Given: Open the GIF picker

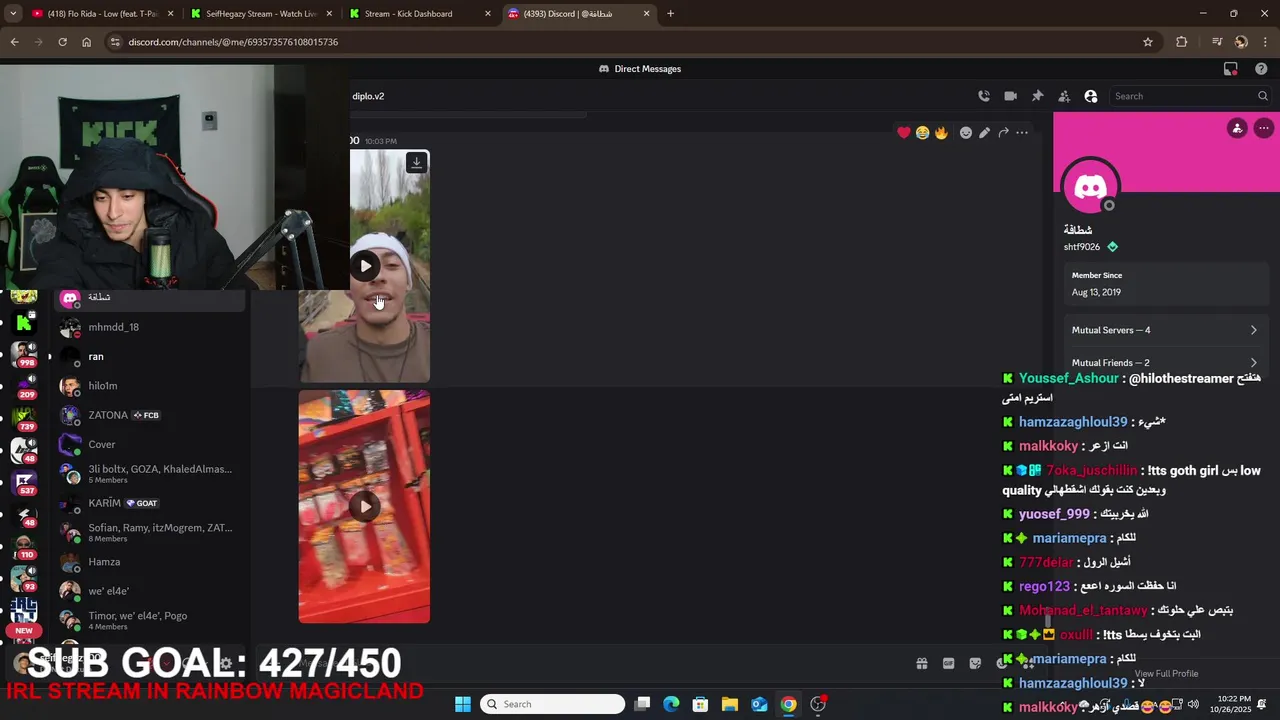Looking at the screenshot, I should click(x=948, y=663).
